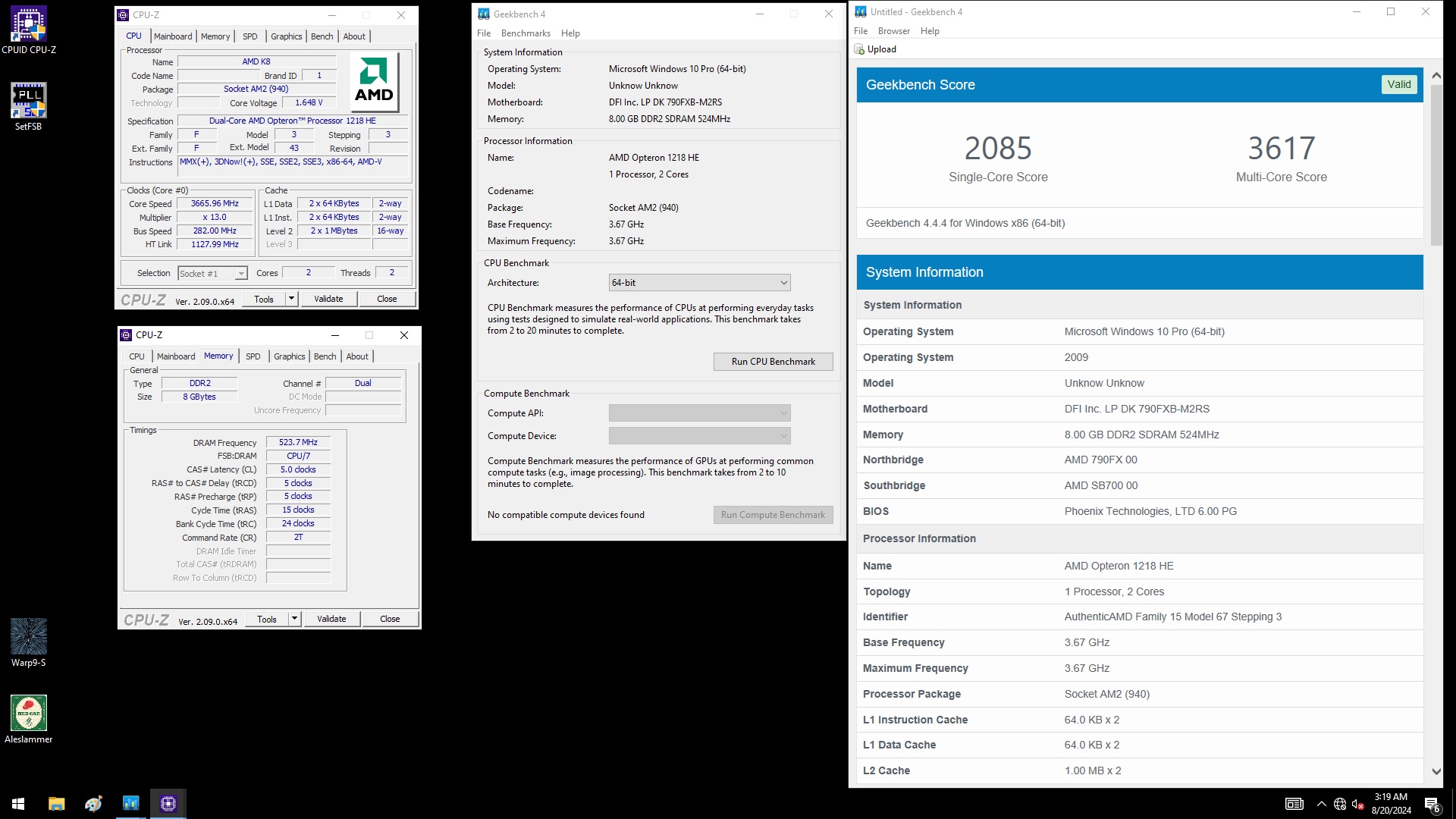
Task: Open network status in the system tray
Action: tap(1340, 804)
